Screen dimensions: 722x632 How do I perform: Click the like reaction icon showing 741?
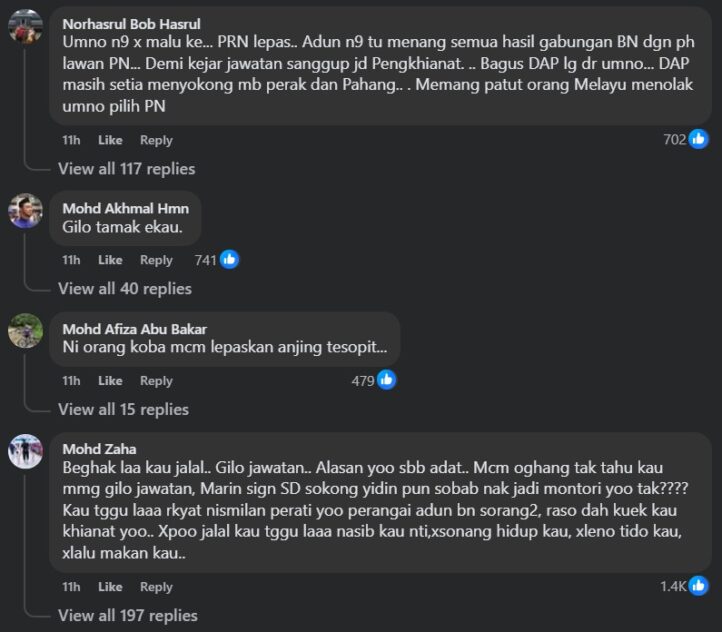[230, 260]
